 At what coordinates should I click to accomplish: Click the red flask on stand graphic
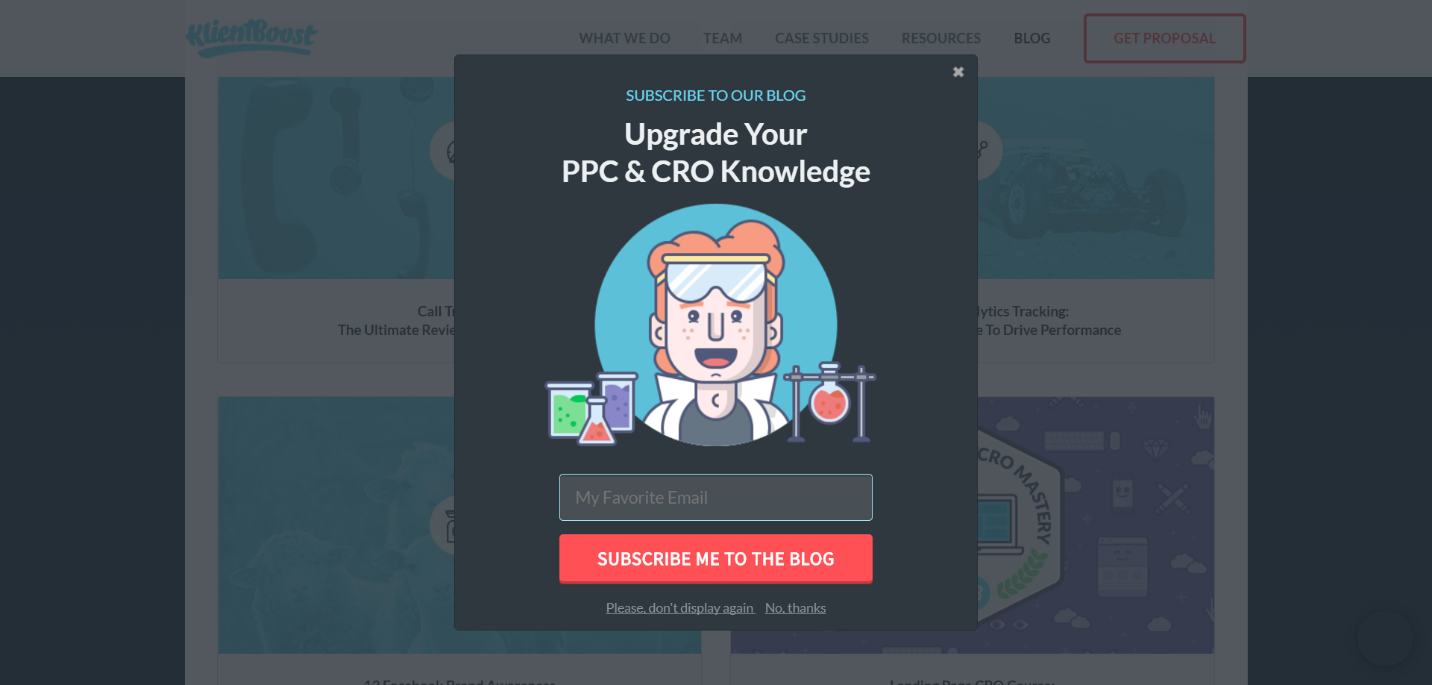pyautogui.click(x=829, y=402)
